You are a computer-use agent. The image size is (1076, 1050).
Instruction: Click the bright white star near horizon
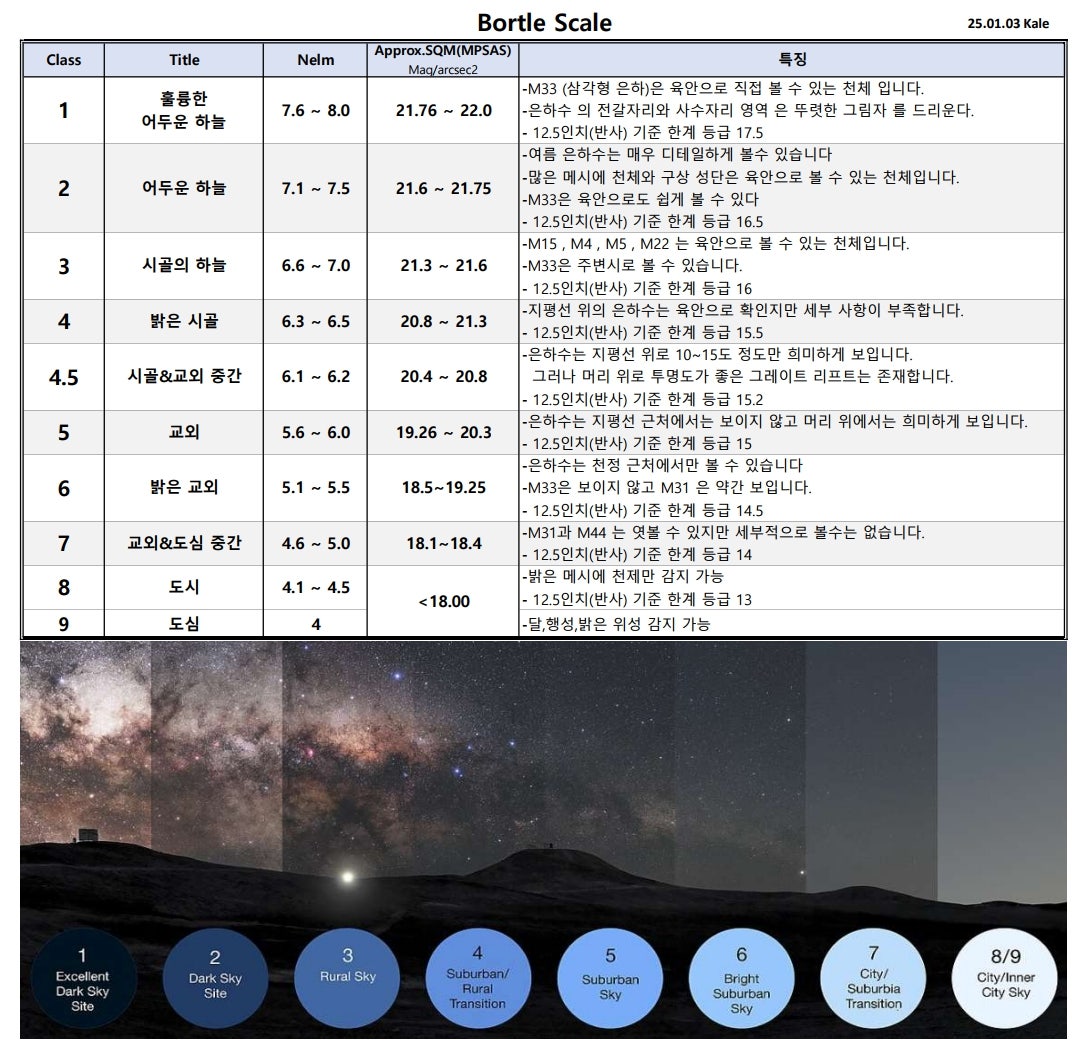pos(347,876)
